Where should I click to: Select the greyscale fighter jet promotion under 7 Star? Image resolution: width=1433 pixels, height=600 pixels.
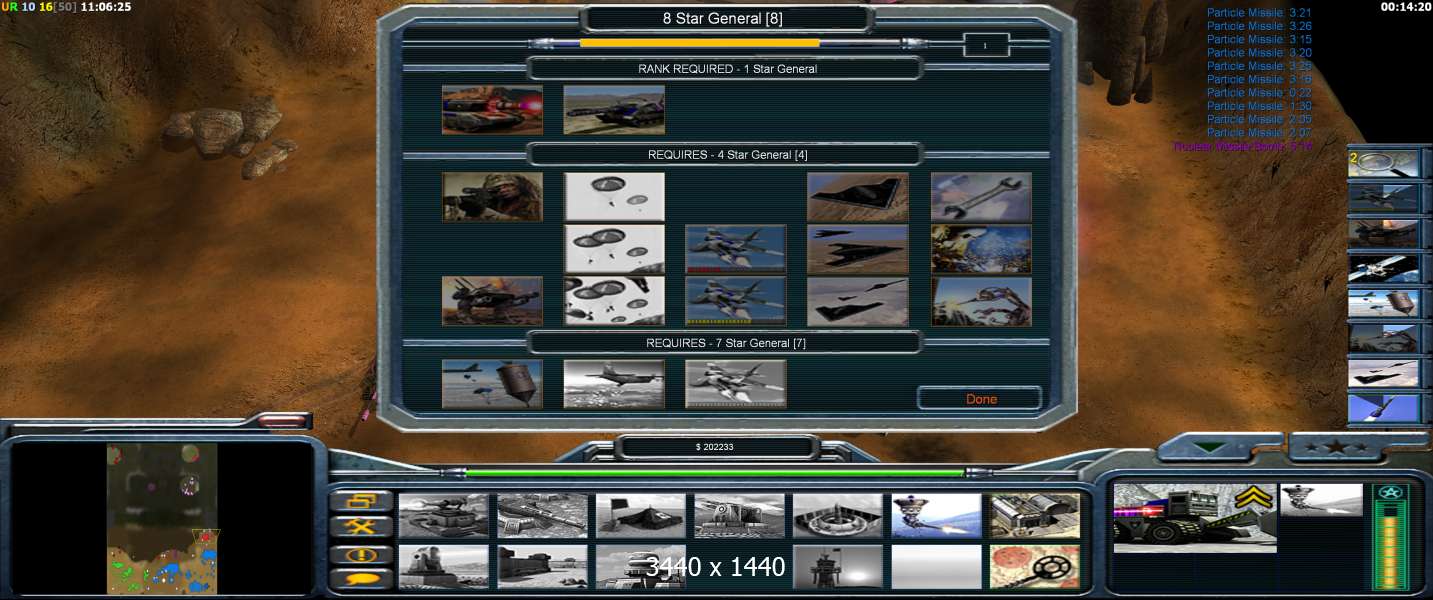tap(736, 384)
